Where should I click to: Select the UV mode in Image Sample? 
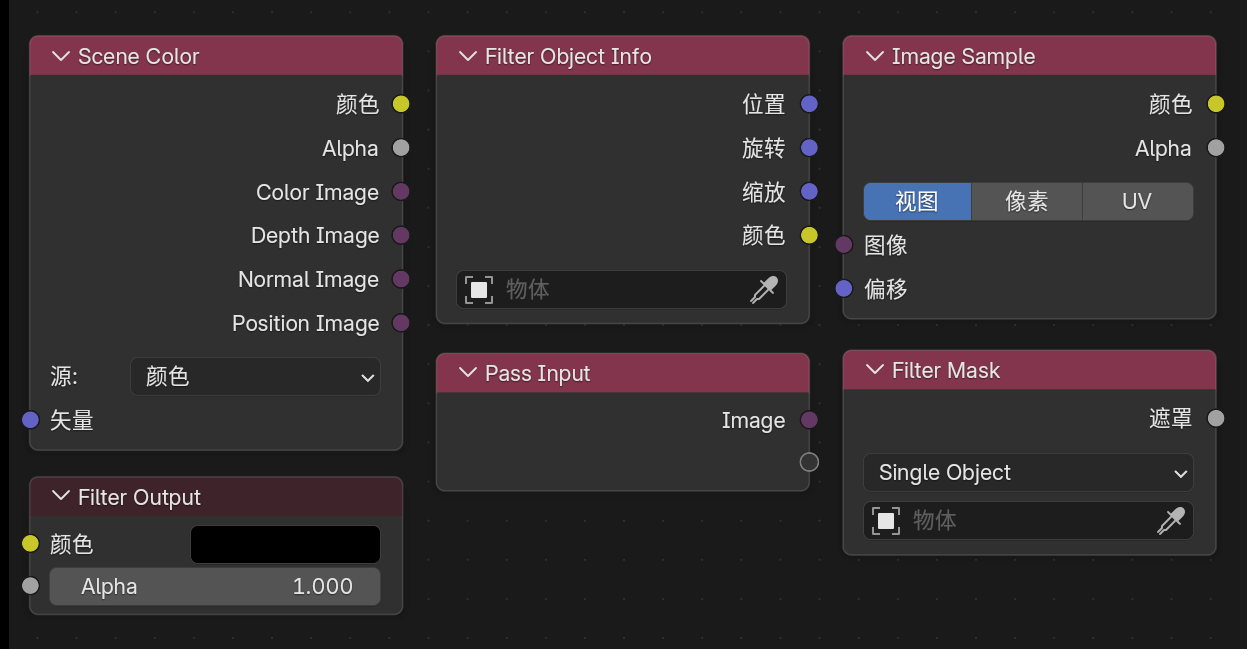1137,201
